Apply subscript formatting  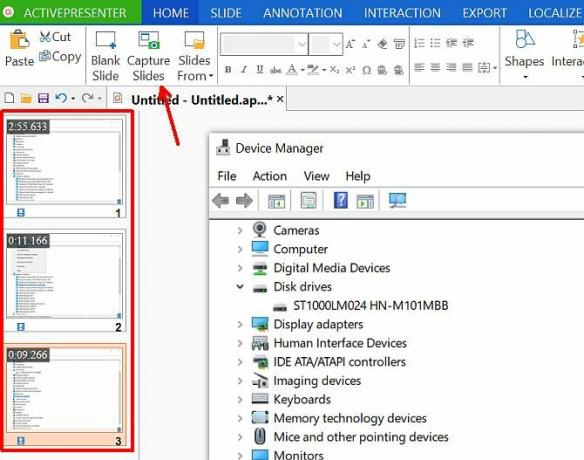pyautogui.click(x=334, y=70)
